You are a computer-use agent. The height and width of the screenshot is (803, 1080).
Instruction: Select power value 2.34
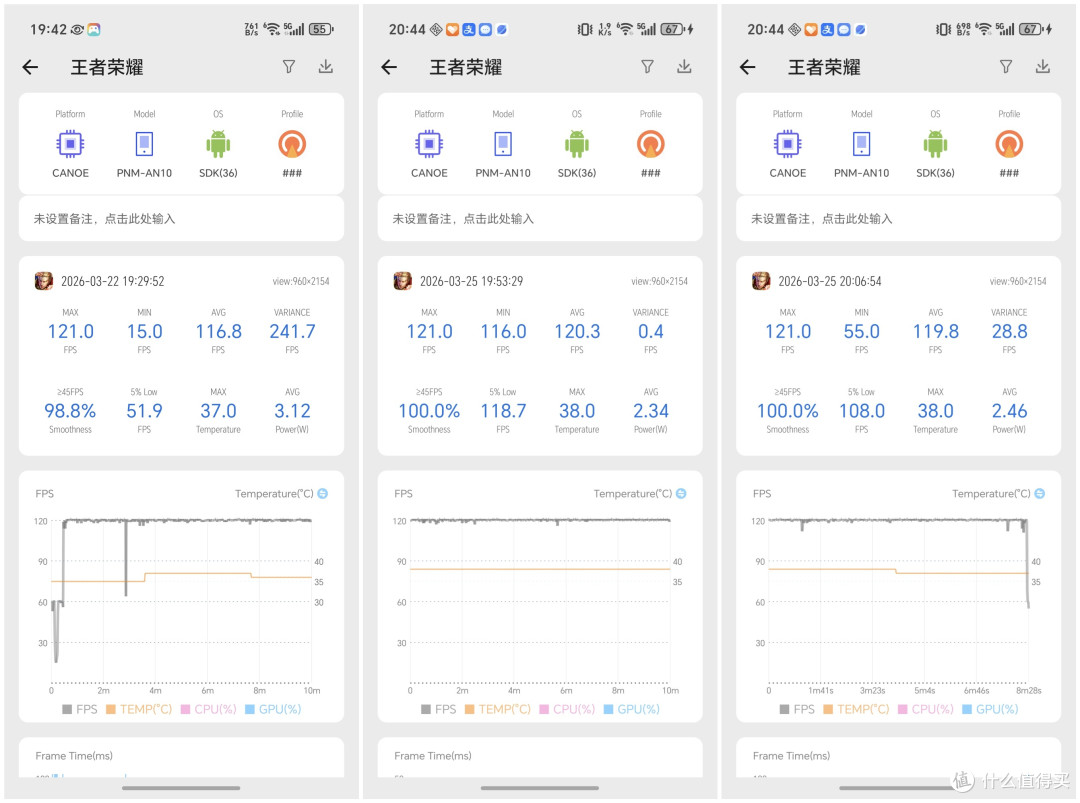tap(651, 411)
